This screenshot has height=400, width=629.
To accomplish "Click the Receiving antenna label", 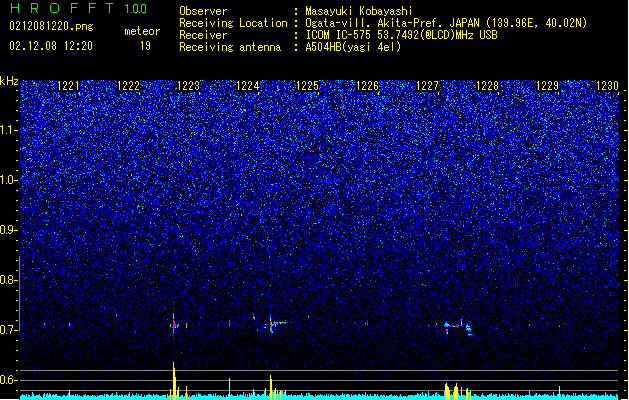I will click(230, 47).
